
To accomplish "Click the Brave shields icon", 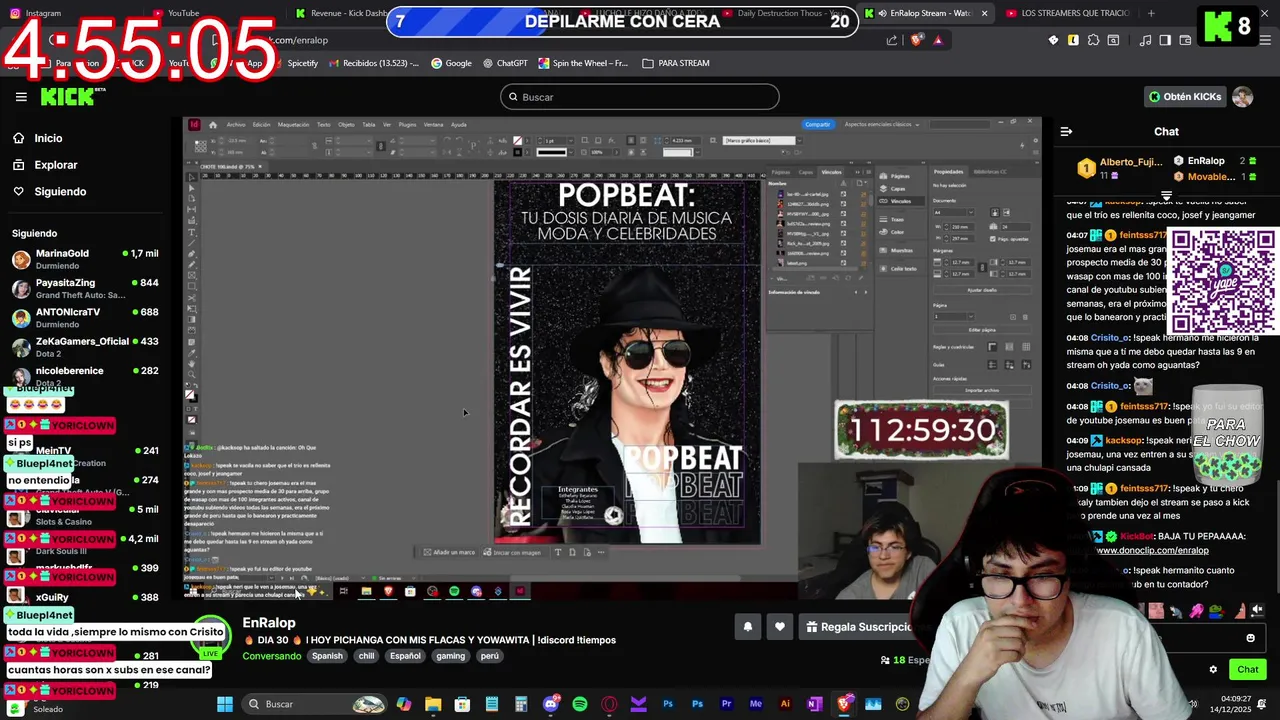I will point(916,40).
